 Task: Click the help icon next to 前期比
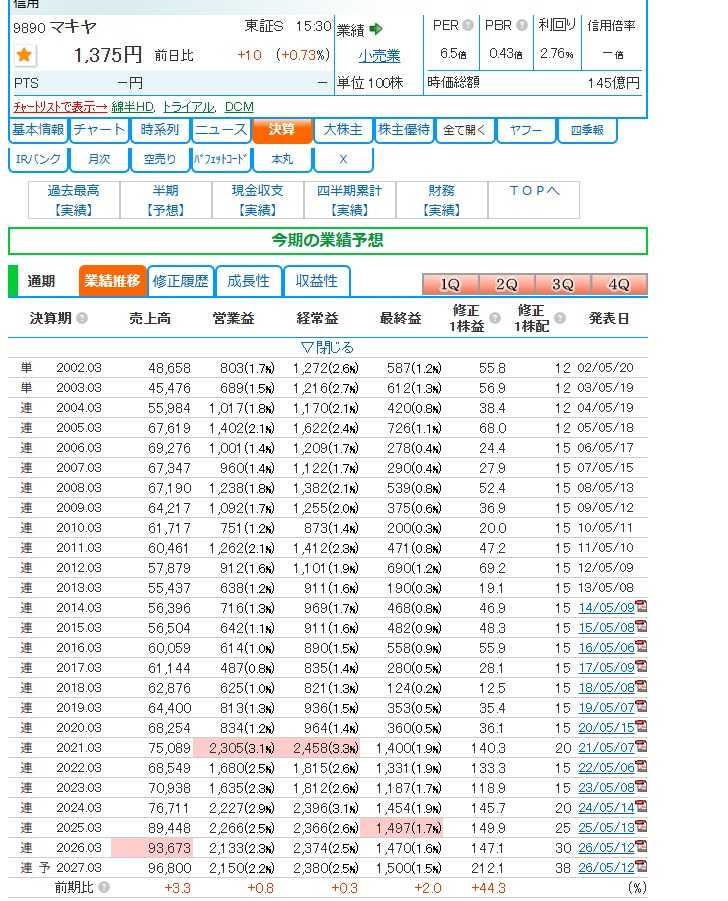104,887
